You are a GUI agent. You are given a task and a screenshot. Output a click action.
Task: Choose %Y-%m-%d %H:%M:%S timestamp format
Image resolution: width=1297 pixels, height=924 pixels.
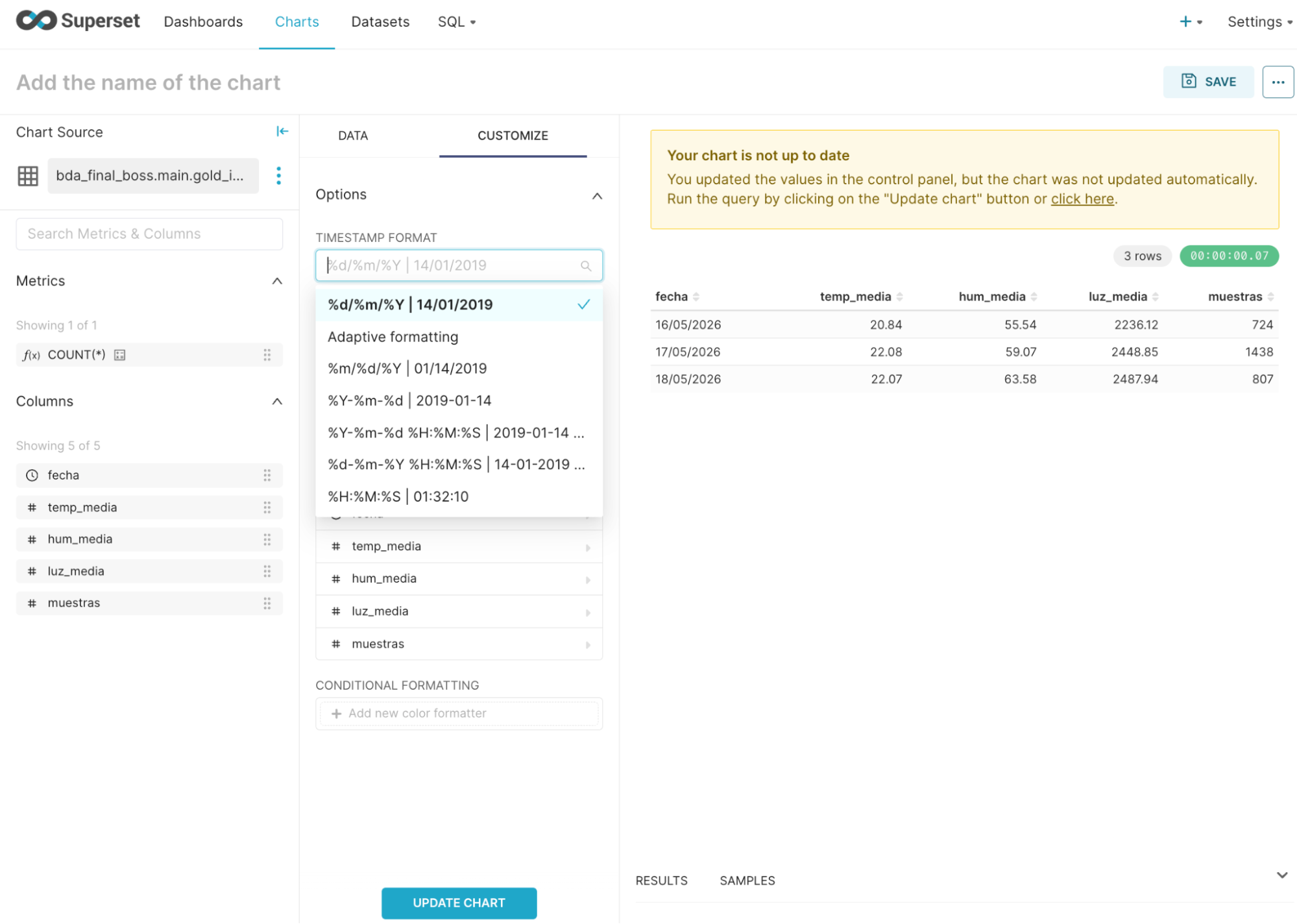[x=459, y=433]
